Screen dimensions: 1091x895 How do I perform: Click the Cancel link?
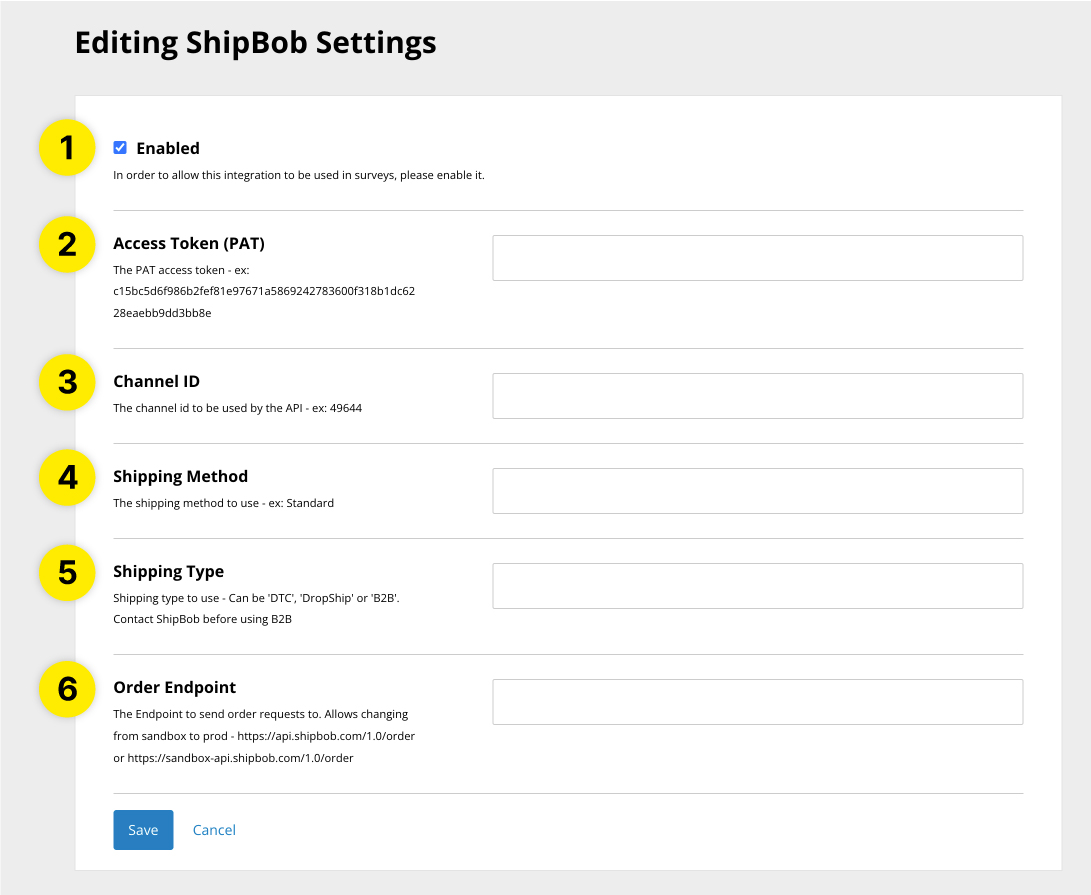click(214, 830)
